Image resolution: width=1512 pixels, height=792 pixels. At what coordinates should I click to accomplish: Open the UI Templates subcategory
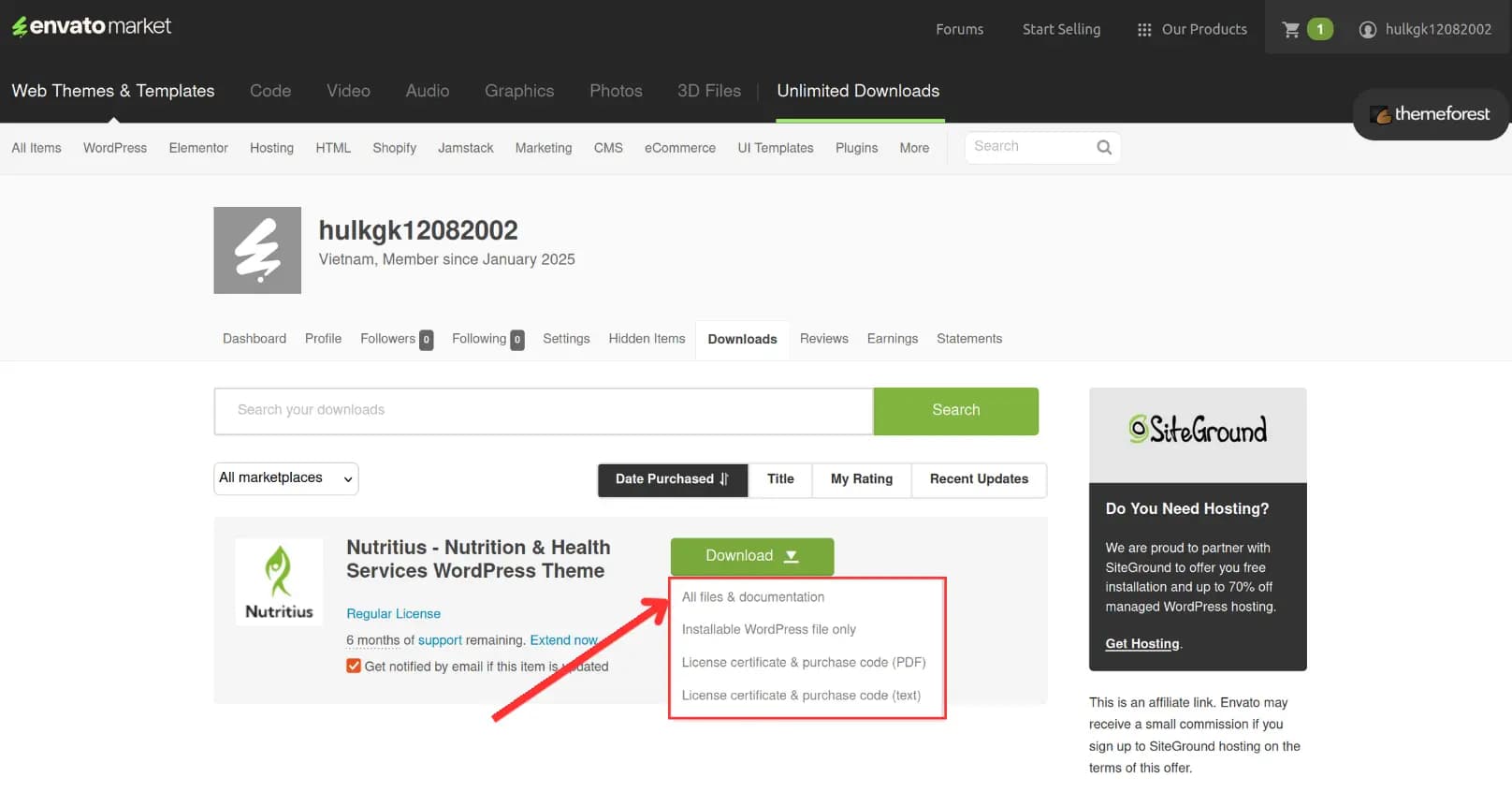pyautogui.click(x=776, y=148)
